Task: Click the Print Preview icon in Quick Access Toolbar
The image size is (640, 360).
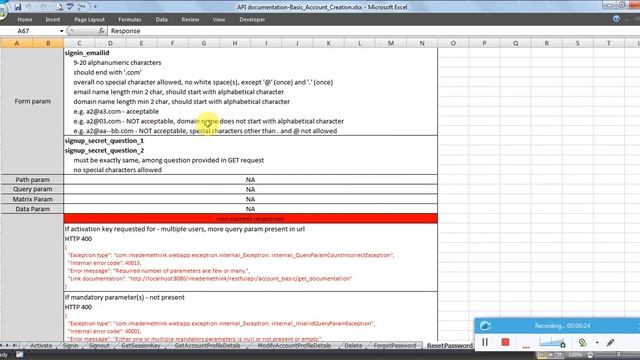Action: [60, 7]
